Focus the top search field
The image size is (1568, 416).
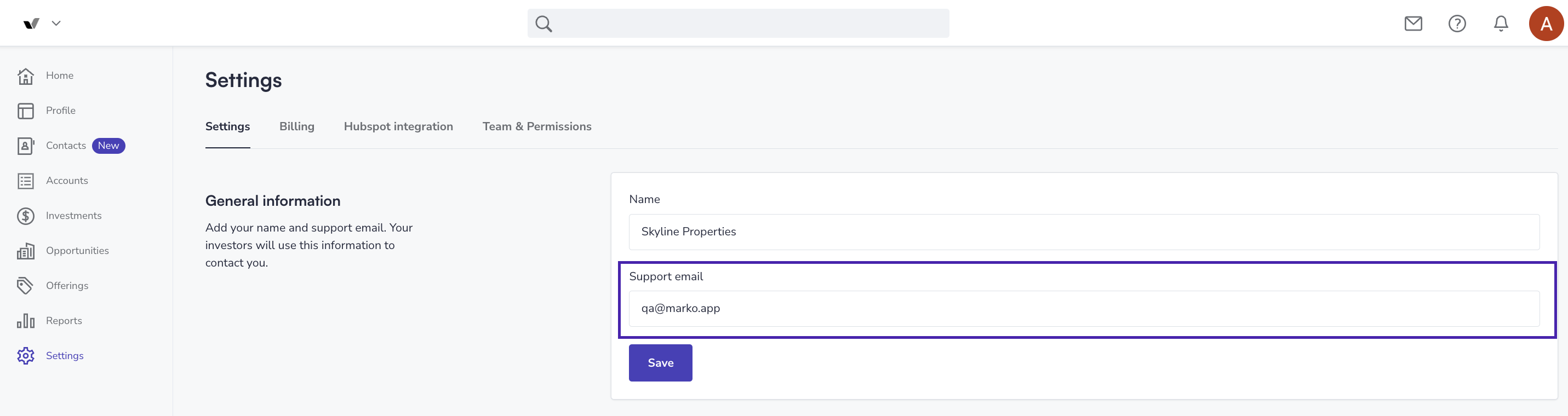pyautogui.click(x=738, y=23)
